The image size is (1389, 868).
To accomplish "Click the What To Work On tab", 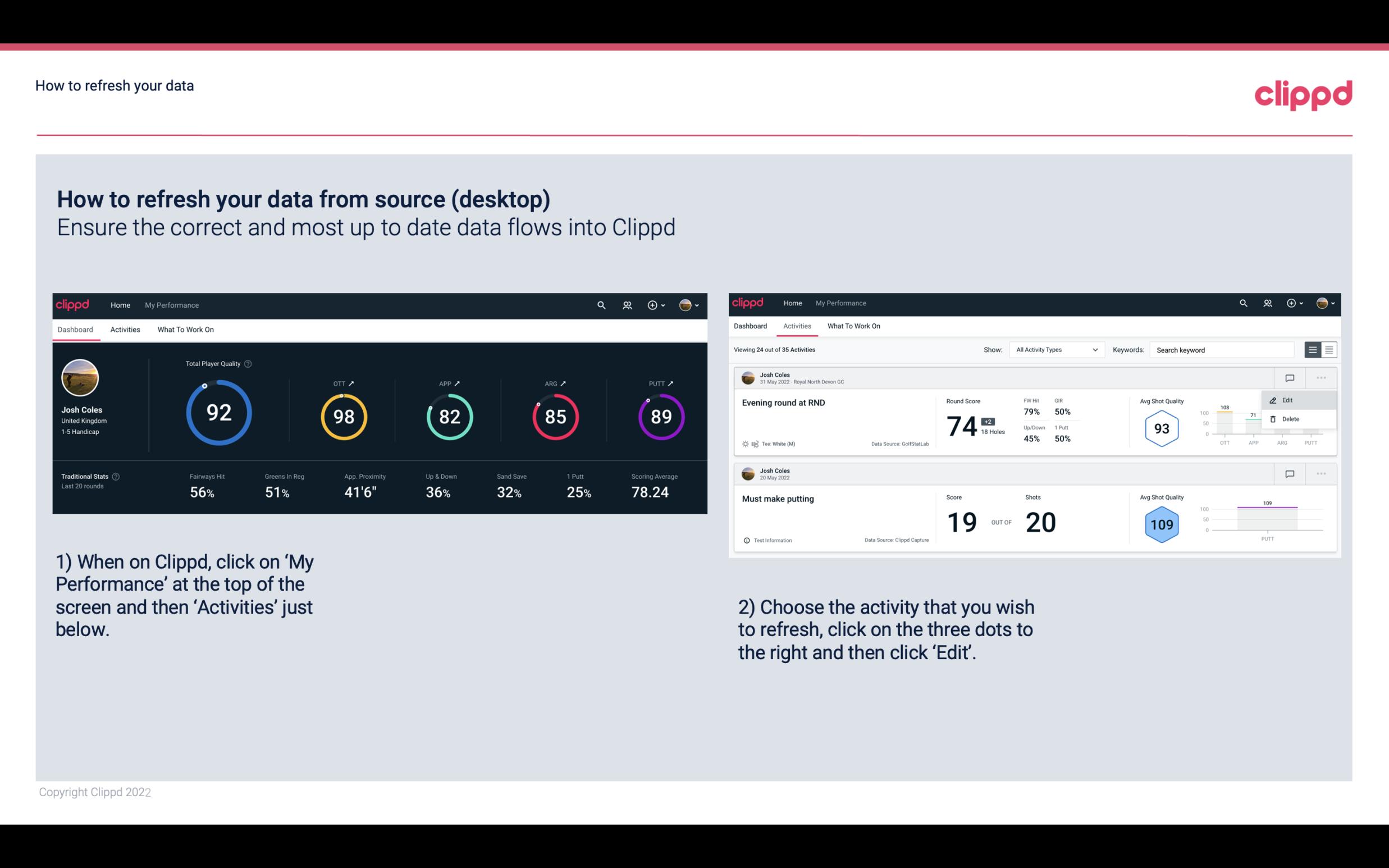I will click(x=185, y=329).
